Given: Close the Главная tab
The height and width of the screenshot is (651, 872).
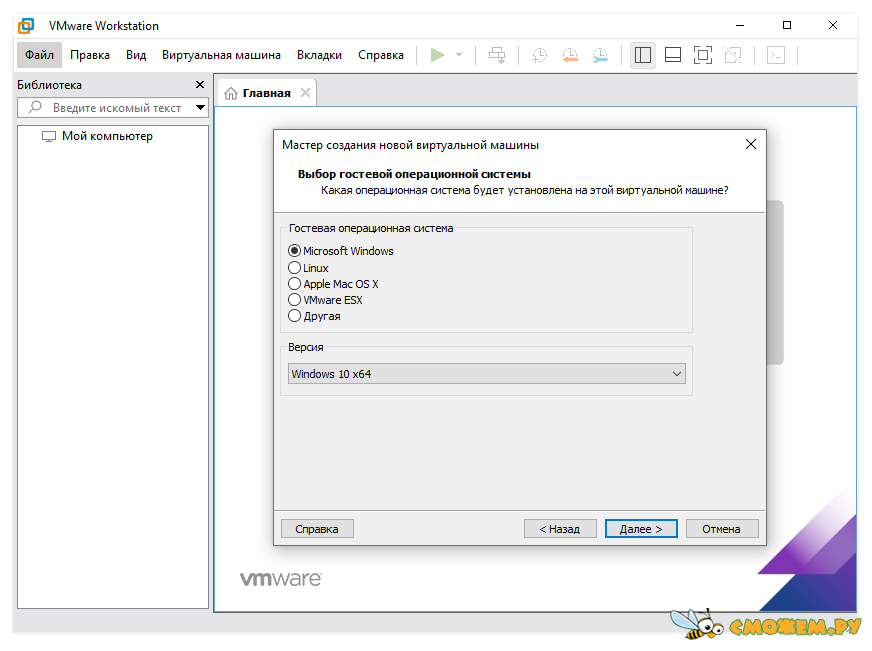Looking at the screenshot, I should click(305, 93).
